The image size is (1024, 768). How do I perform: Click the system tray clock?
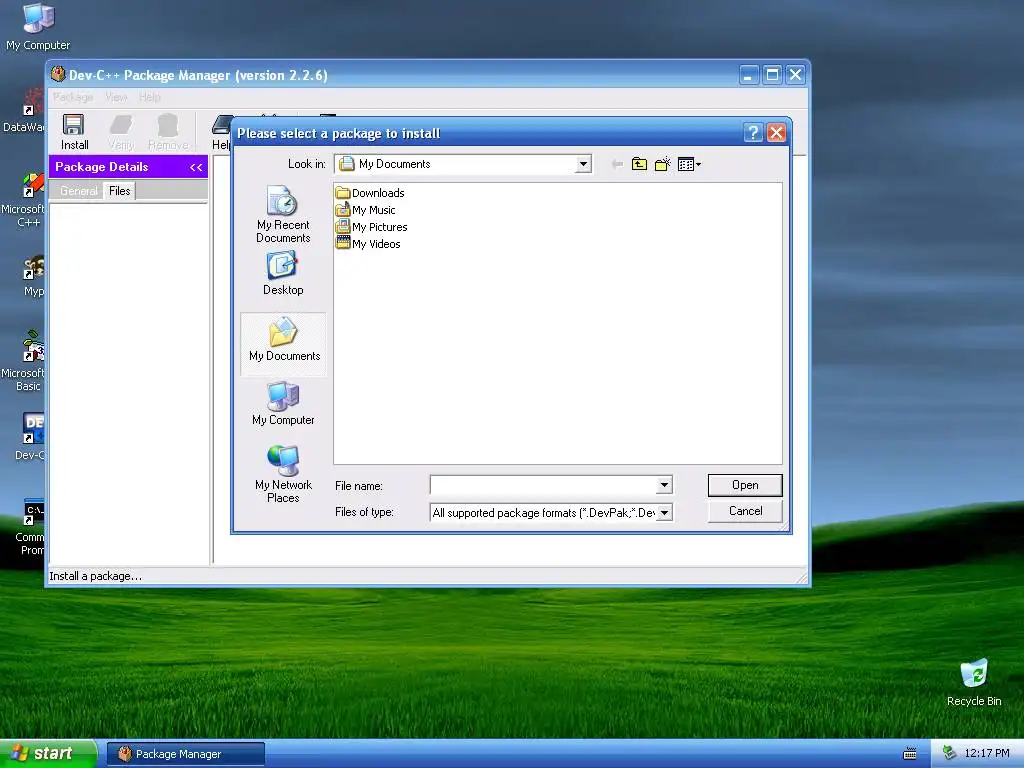coord(987,754)
